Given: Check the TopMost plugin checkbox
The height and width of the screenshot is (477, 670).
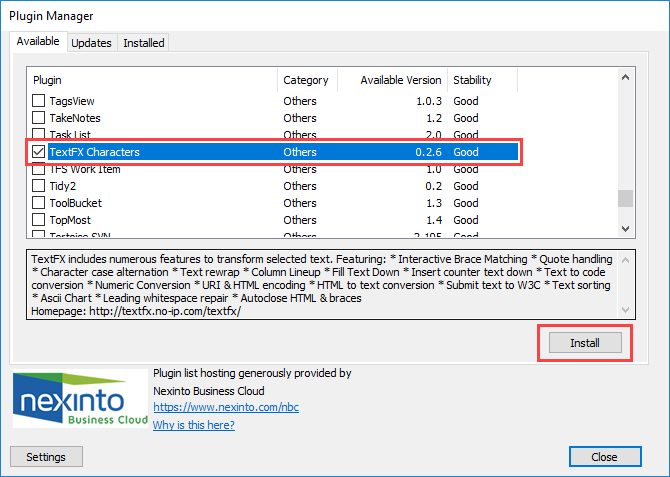Looking at the screenshot, I should point(38,220).
